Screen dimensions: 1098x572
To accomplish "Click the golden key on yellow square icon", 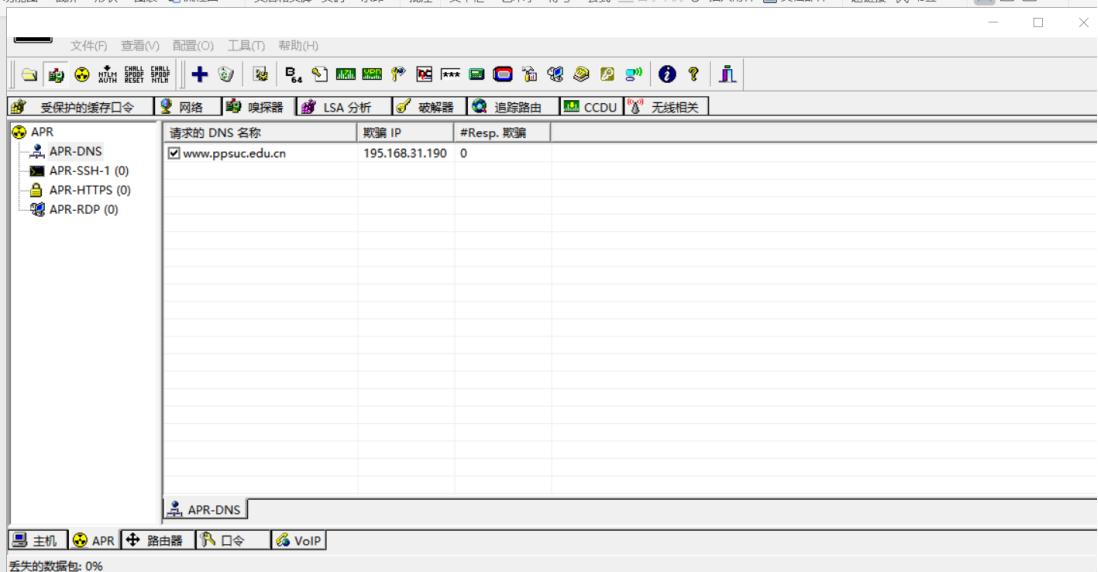I will click(607, 74).
